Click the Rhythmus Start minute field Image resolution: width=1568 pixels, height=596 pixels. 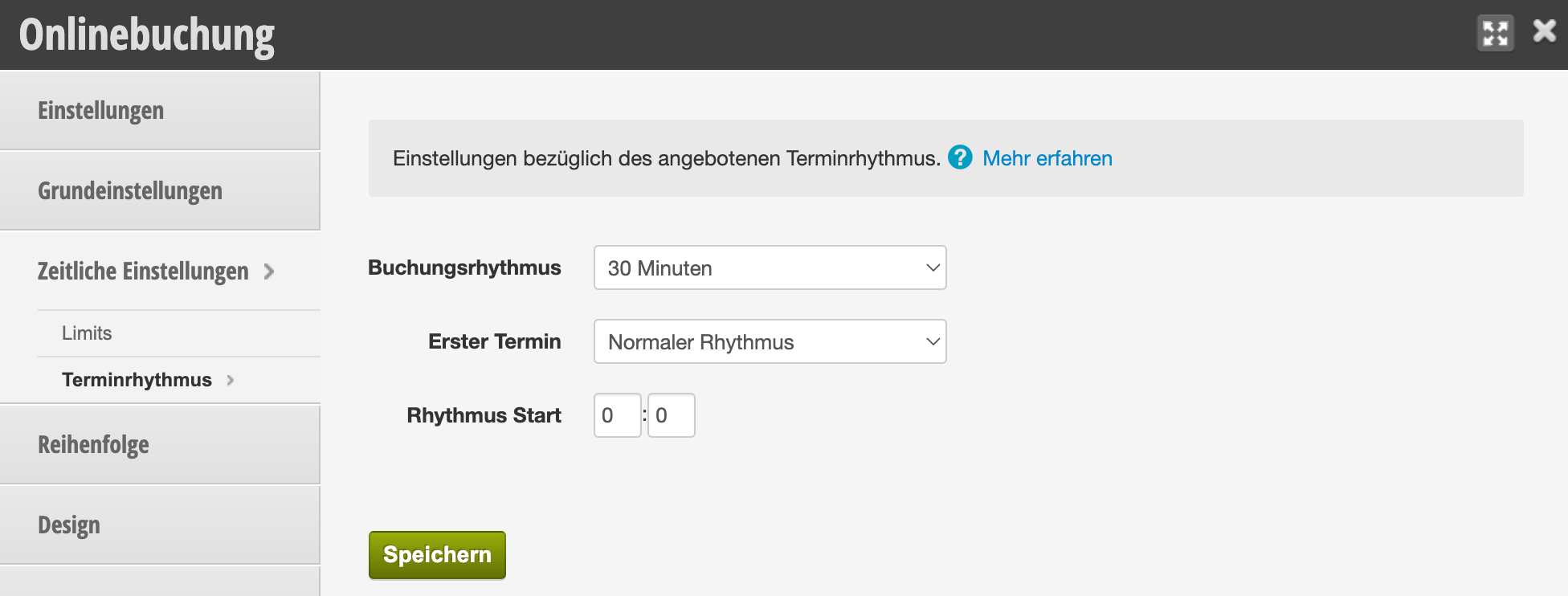click(x=671, y=415)
